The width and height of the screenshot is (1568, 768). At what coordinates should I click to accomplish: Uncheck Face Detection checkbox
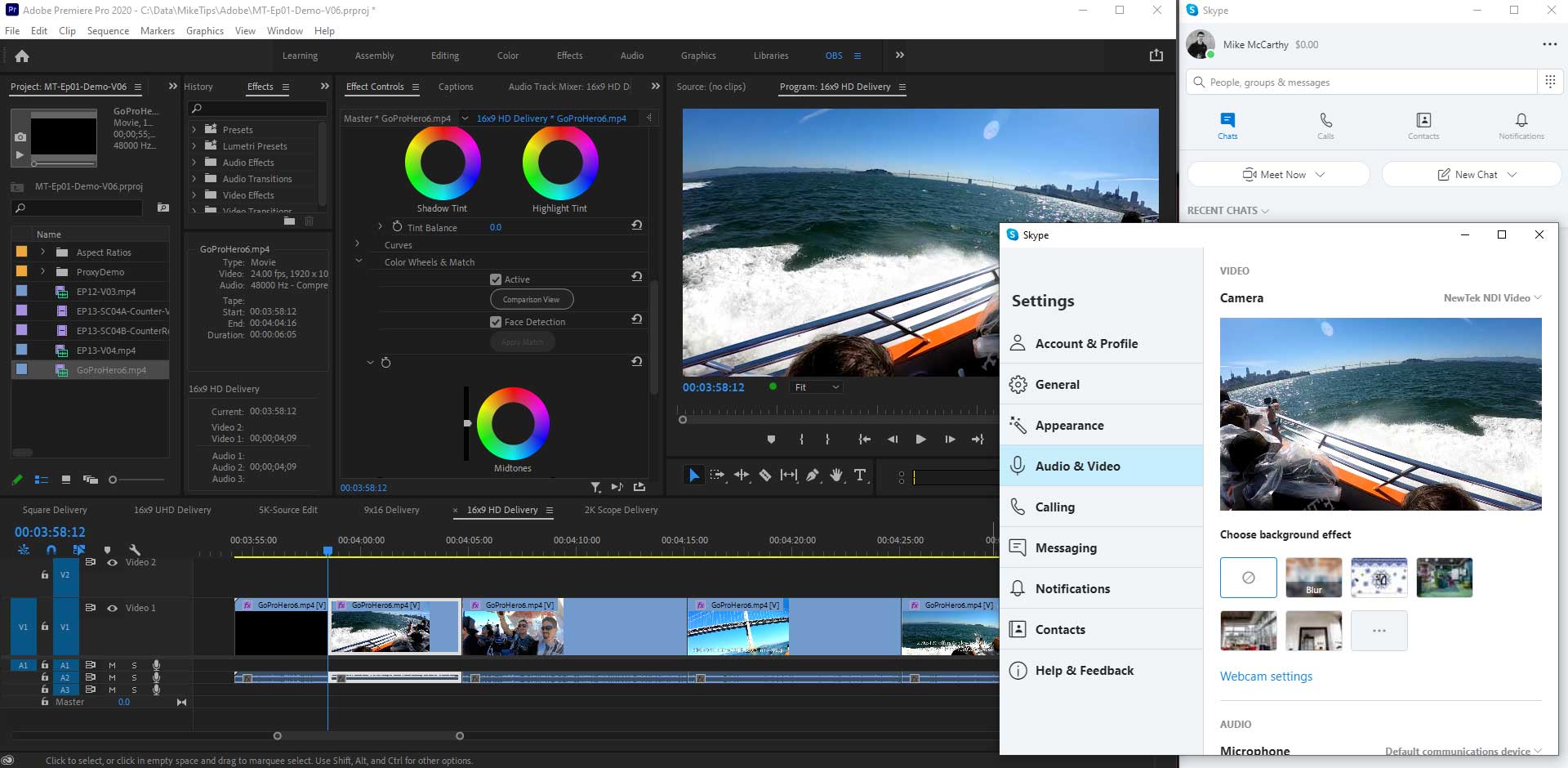(x=496, y=322)
